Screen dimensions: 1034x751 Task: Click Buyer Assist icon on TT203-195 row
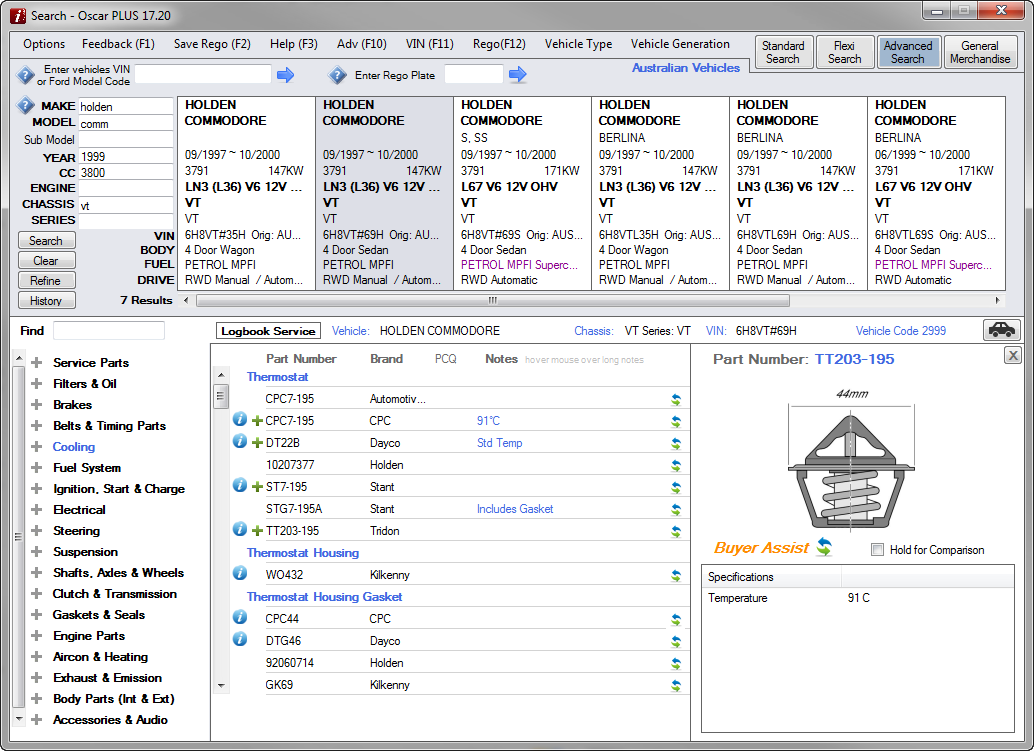(x=676, y=531)
